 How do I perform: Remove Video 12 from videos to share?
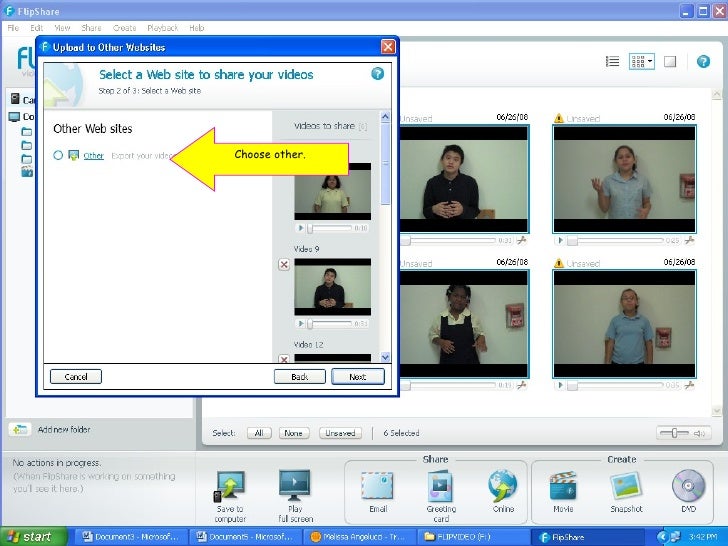284,359
